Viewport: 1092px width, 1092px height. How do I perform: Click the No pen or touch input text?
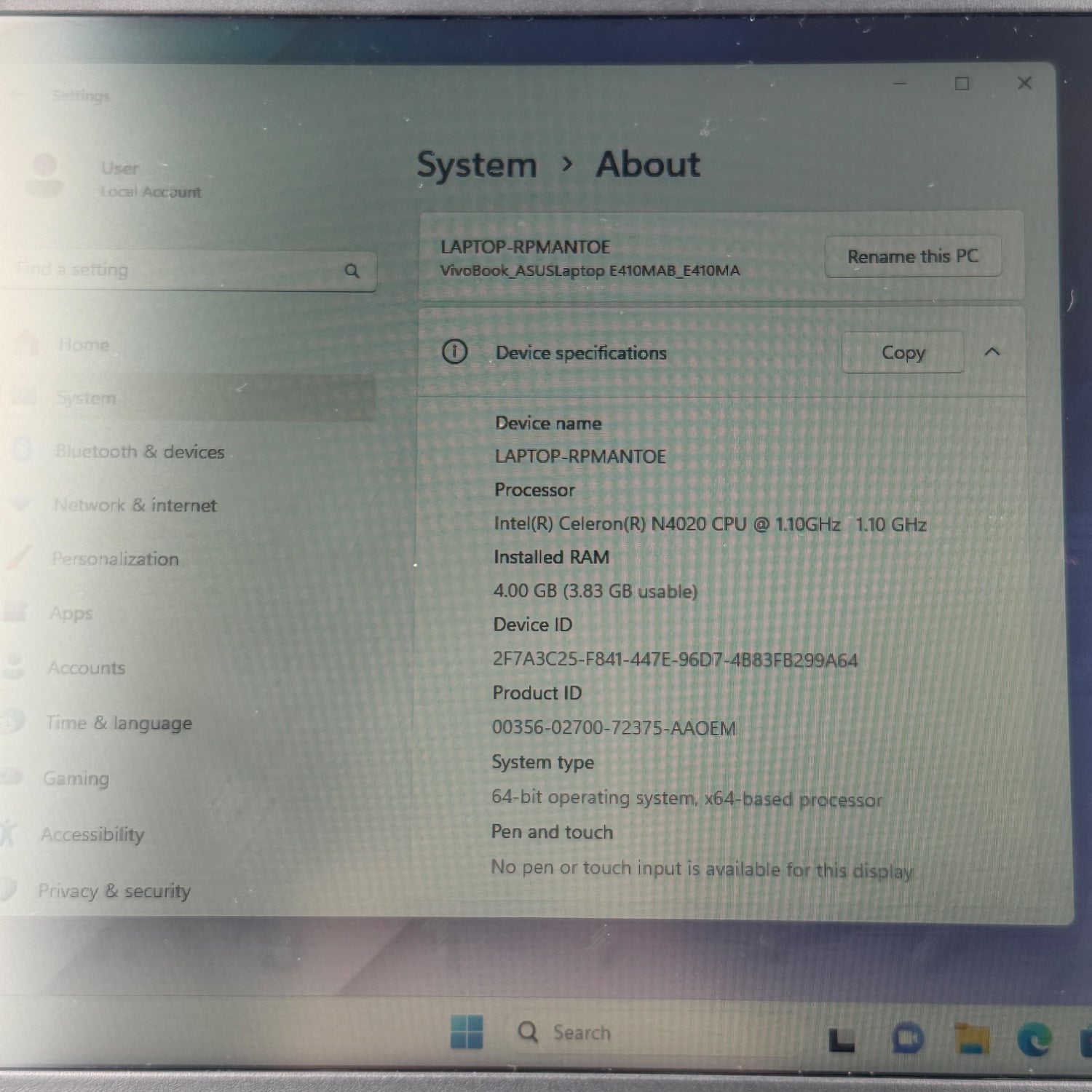702,869
